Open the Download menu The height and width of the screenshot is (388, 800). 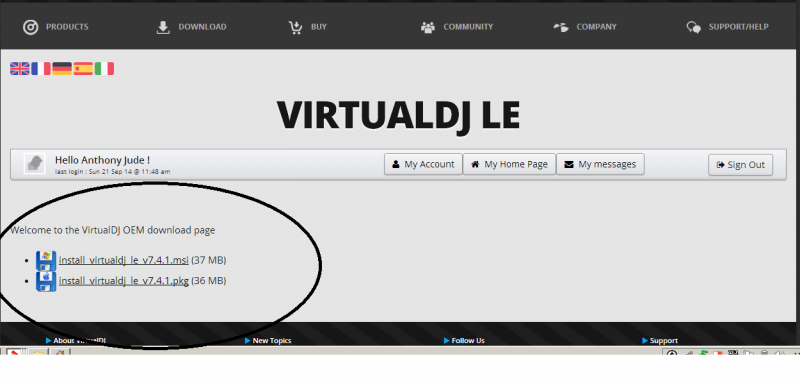191,27
